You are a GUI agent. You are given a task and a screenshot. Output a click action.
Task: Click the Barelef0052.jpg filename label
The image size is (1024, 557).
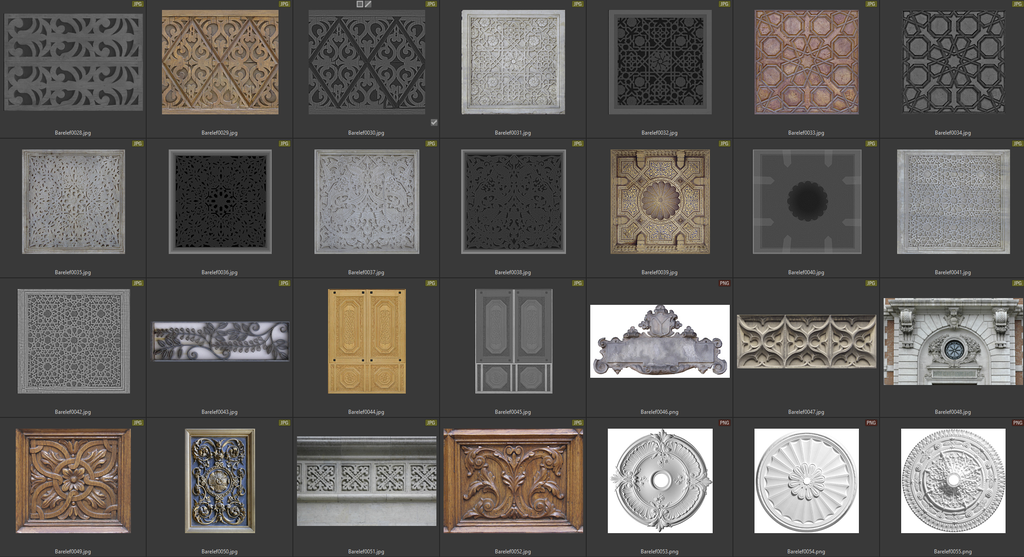pos(513,551)
